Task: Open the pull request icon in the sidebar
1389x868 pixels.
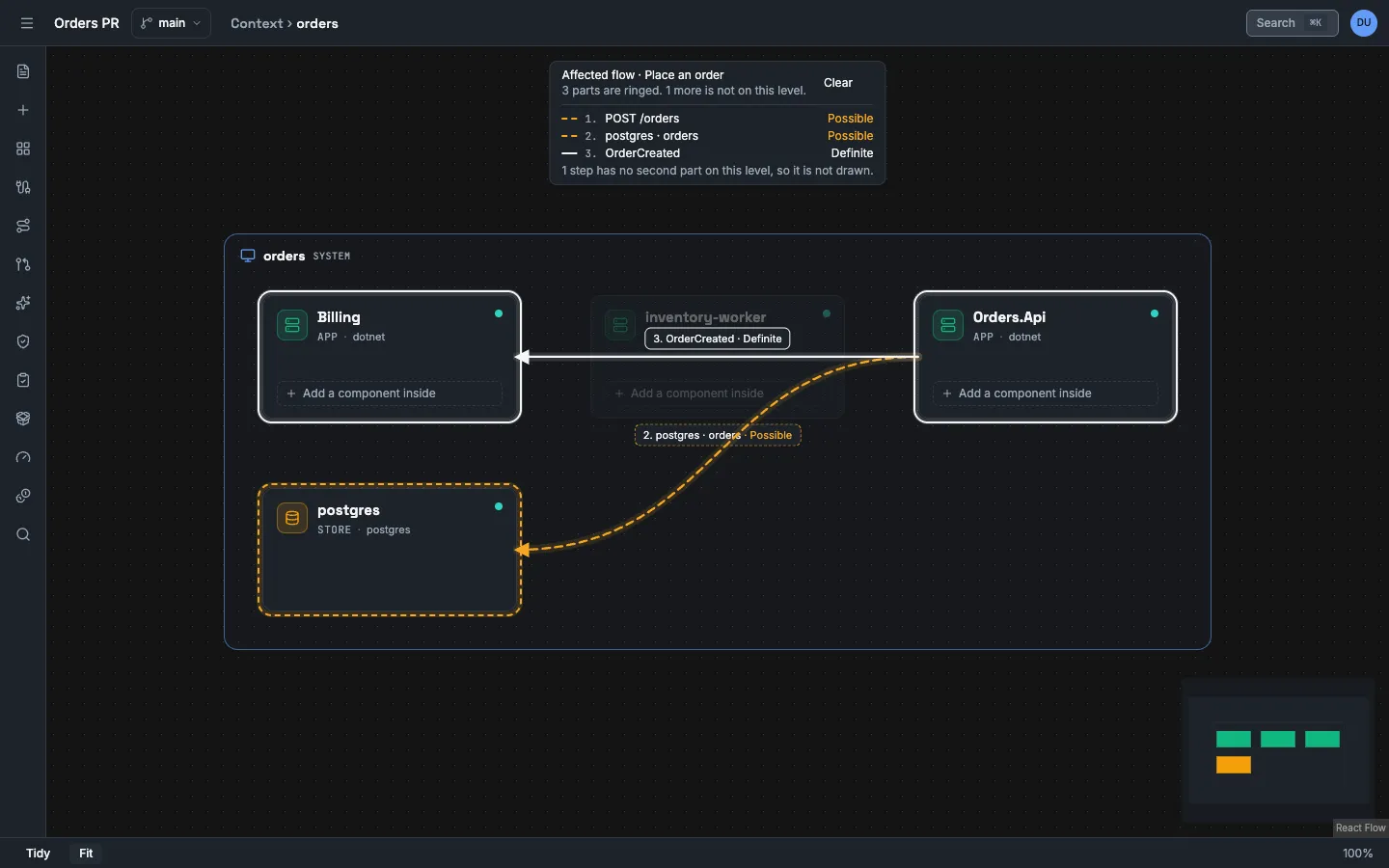Action: (x=23, y=264)
